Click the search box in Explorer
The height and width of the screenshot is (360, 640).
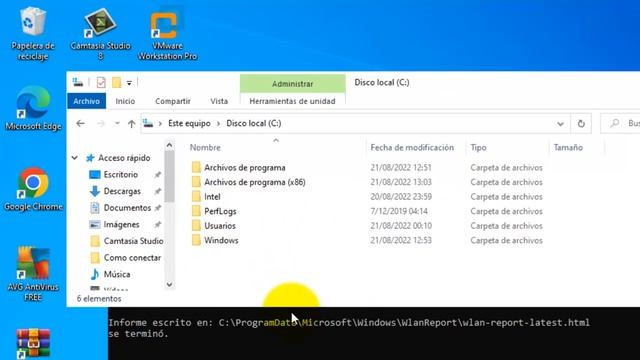[620, 123]
